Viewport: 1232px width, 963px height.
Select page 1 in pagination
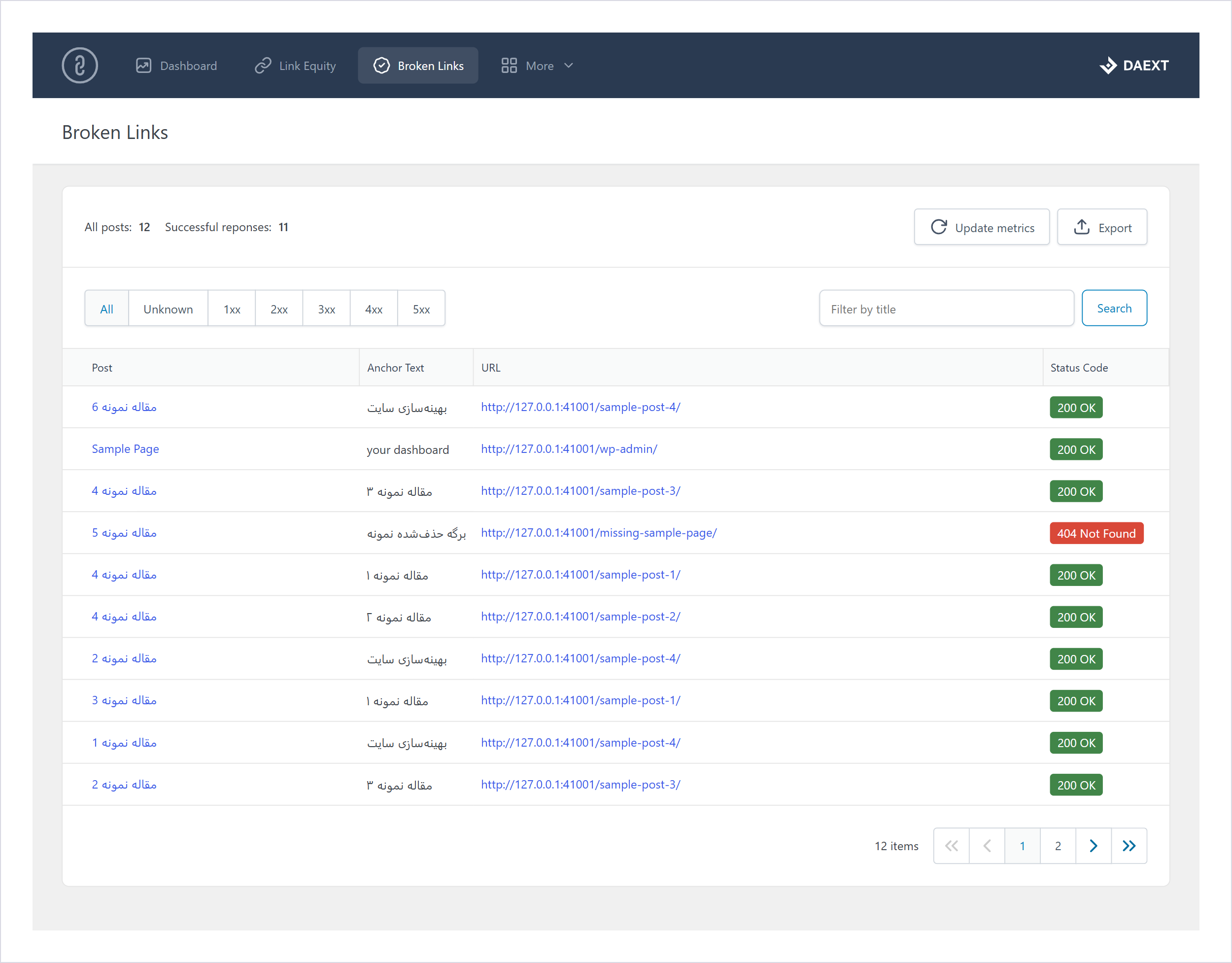point(1022,846)
